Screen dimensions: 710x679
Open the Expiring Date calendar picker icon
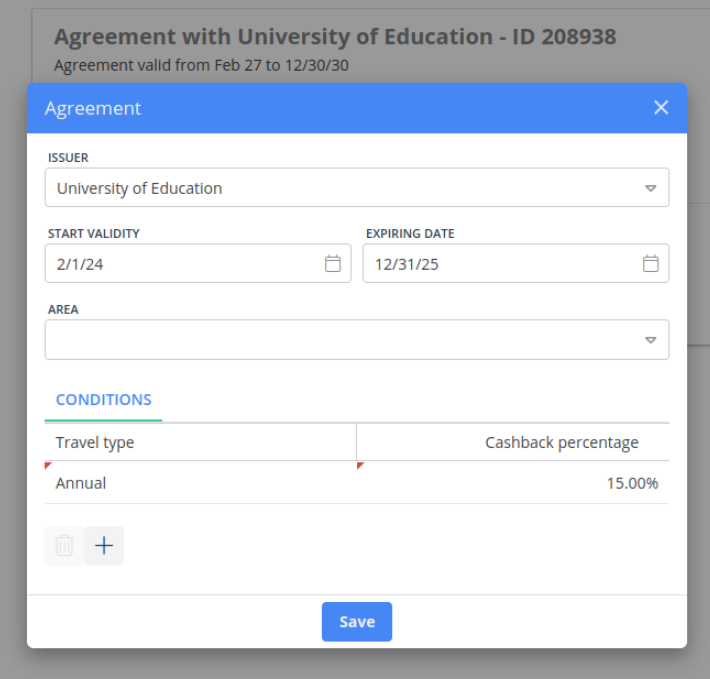click(x=650, y=264)
